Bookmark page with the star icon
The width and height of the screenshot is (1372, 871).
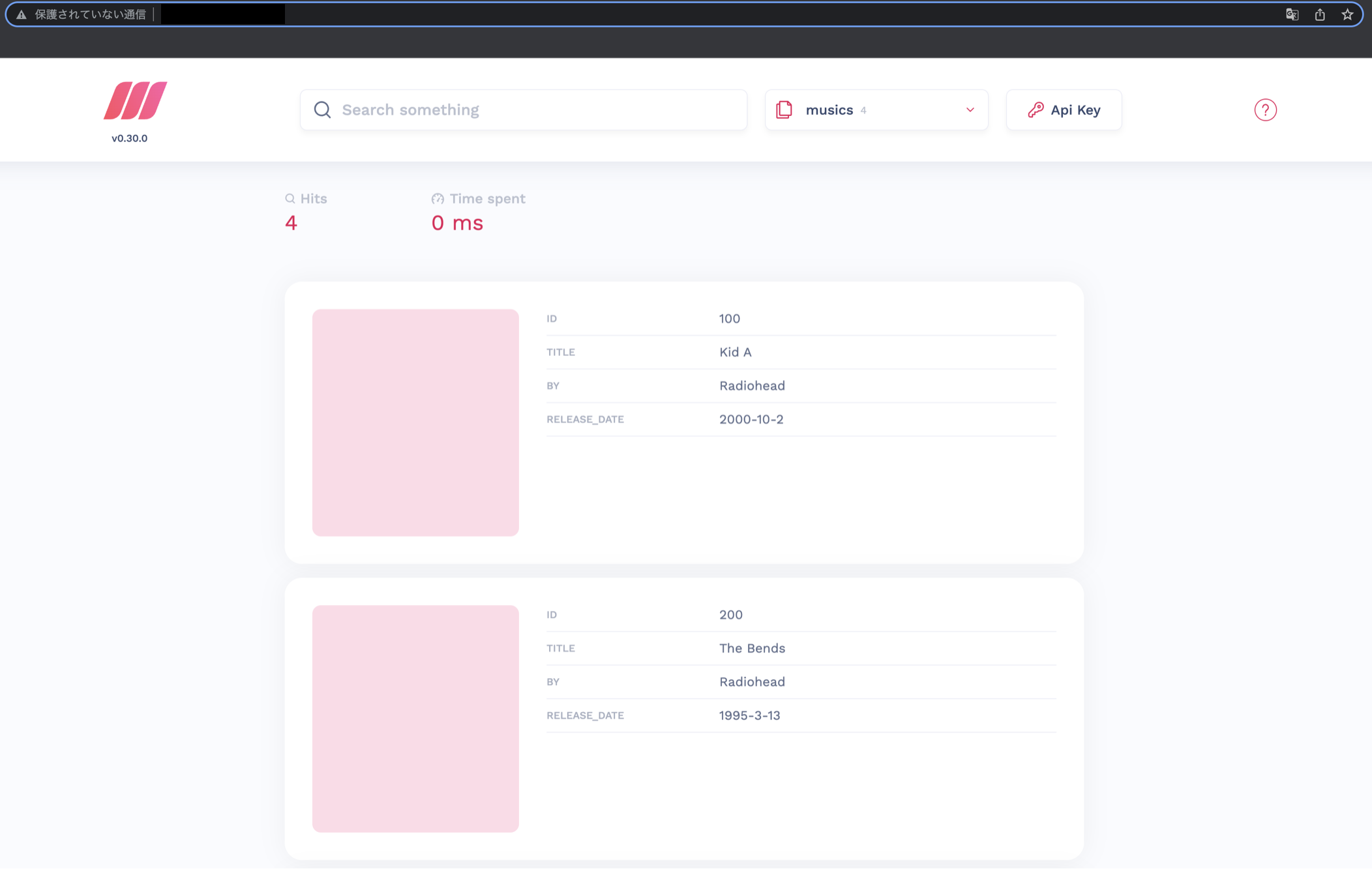click(1347, 14)
